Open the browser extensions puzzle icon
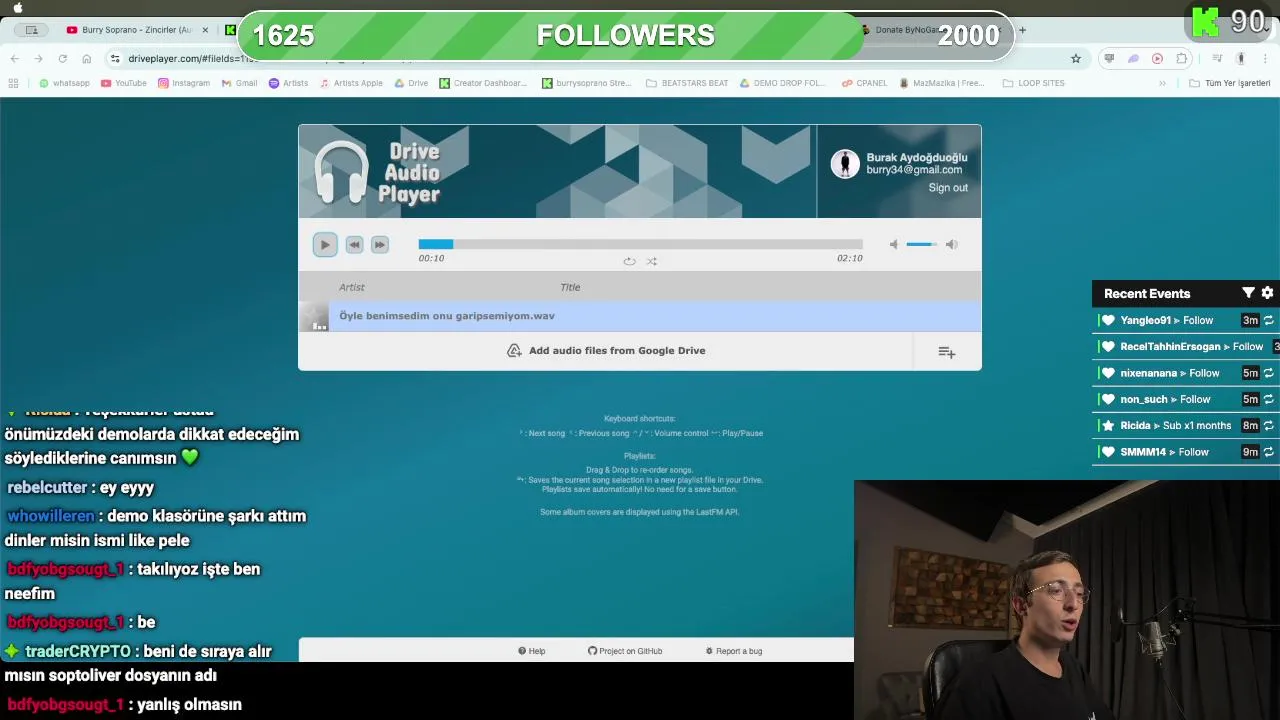This screenshot has width=1280, height=720. click(x=1182, y=59)
